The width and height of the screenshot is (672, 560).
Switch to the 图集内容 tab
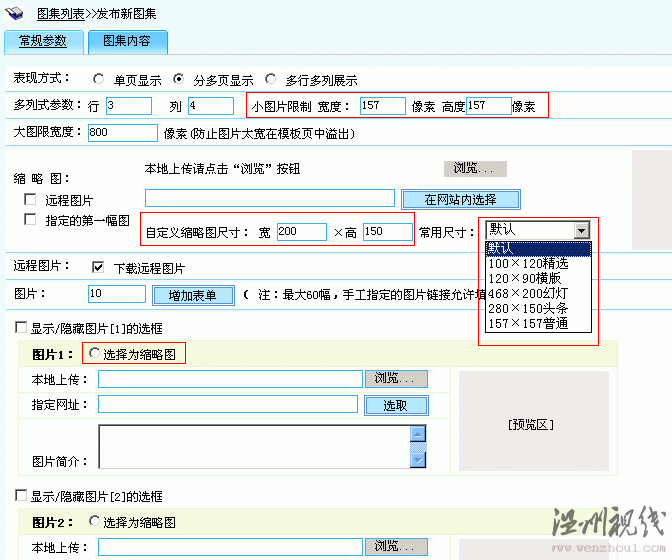pos(126,41)
